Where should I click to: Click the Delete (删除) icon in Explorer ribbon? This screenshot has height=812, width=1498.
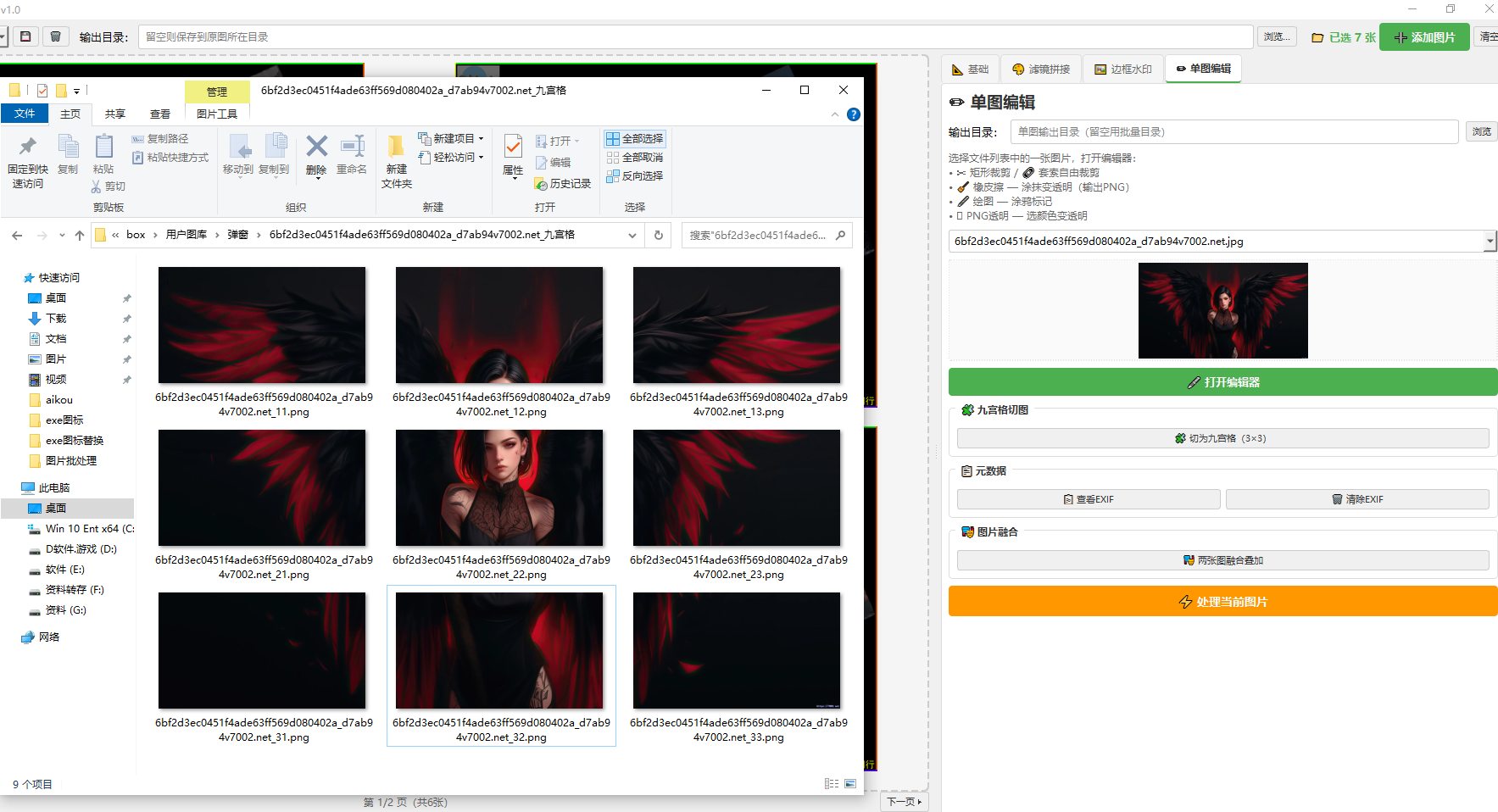coord(316,154)
